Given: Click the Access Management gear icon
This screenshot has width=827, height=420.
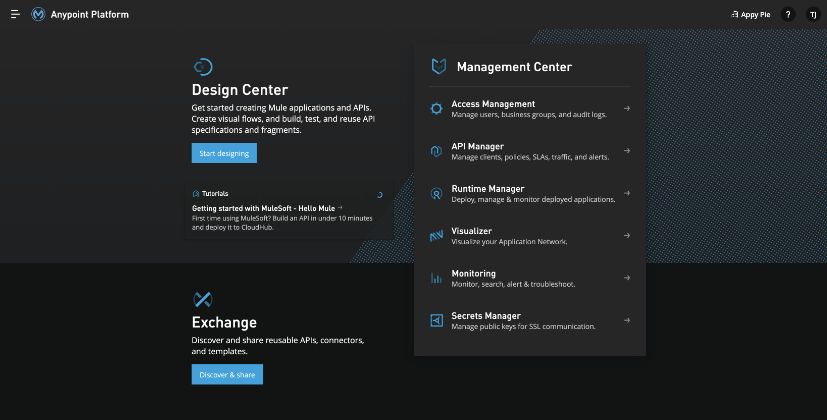Looking at the screenshot, I should [x=436, y=108].
